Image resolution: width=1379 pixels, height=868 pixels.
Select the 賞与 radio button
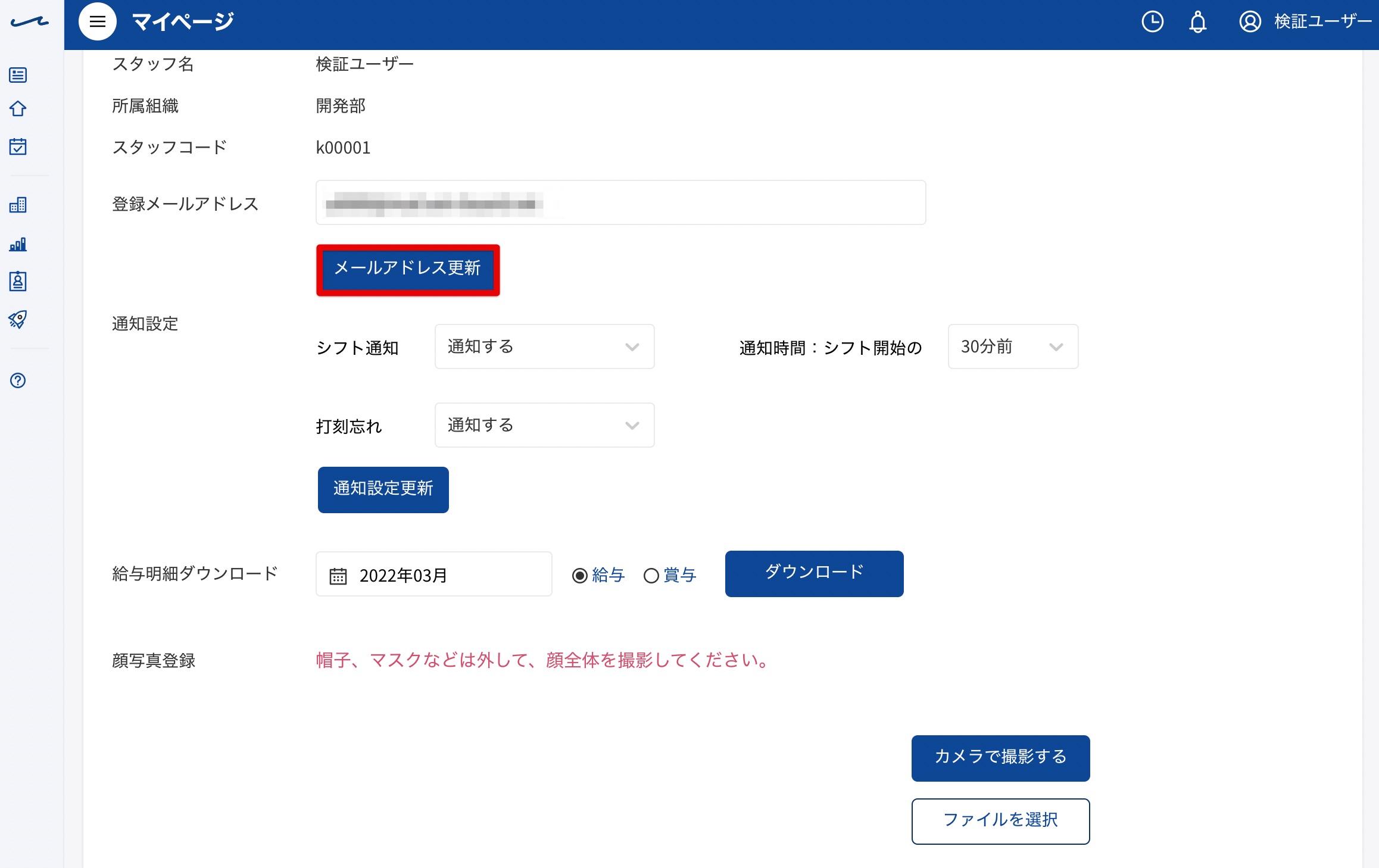(x=651, y=575)
